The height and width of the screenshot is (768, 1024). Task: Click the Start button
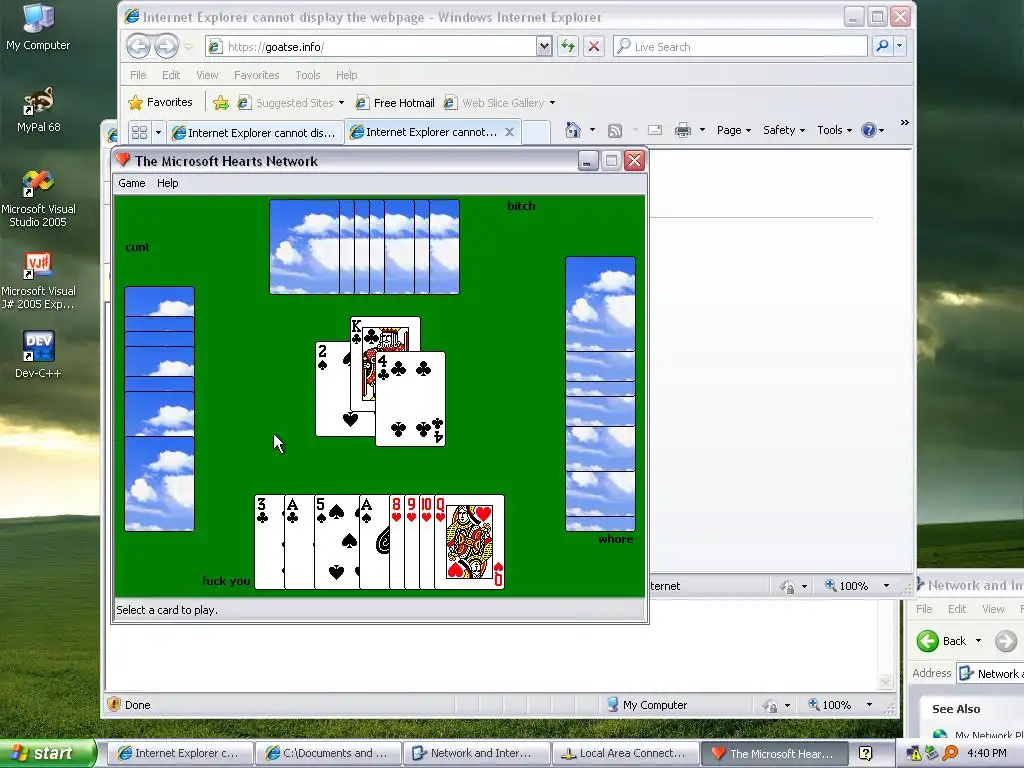click(x=47, y=754)
